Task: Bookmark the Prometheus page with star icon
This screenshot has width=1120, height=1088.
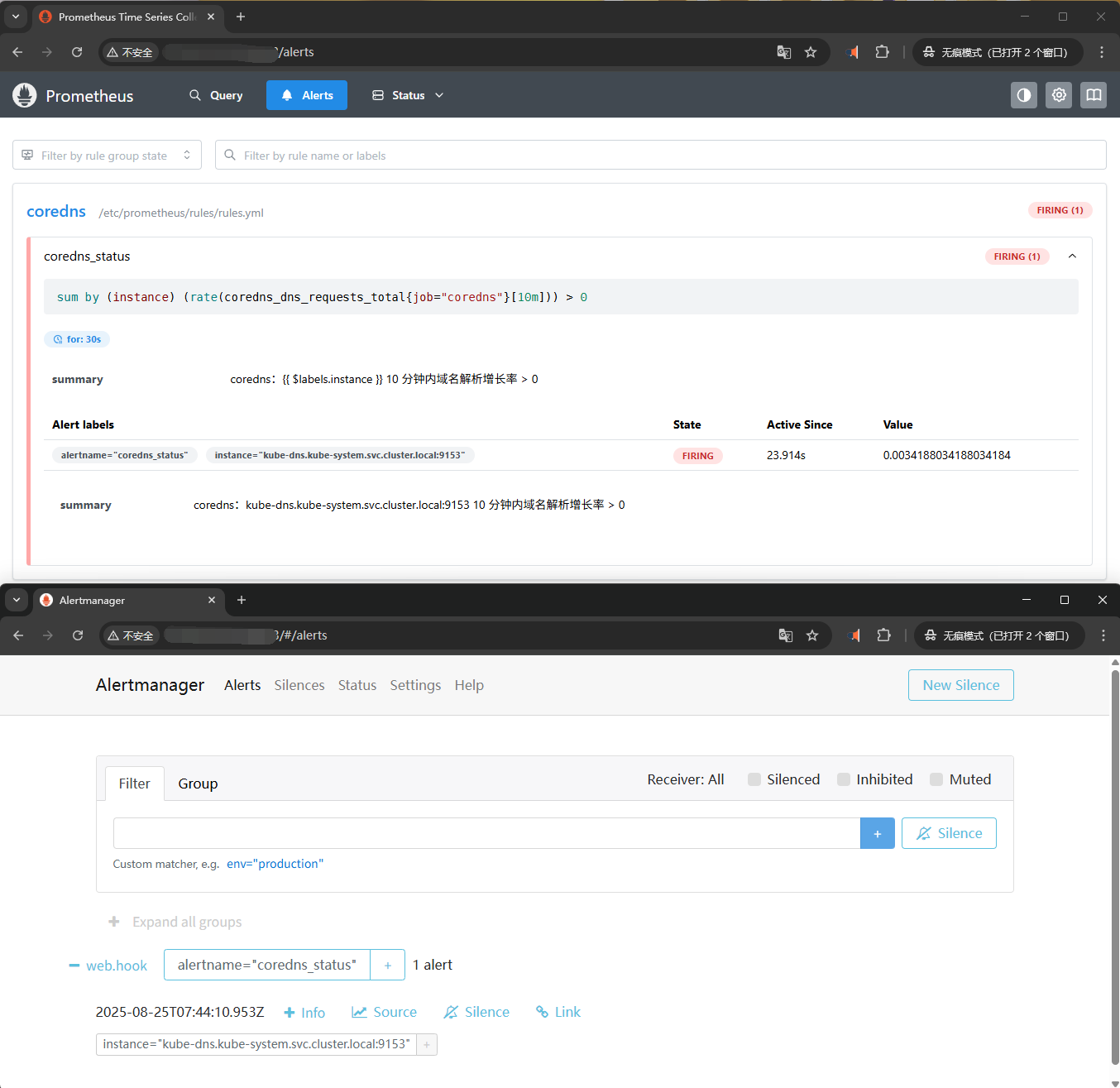Action: pos(811,52)
